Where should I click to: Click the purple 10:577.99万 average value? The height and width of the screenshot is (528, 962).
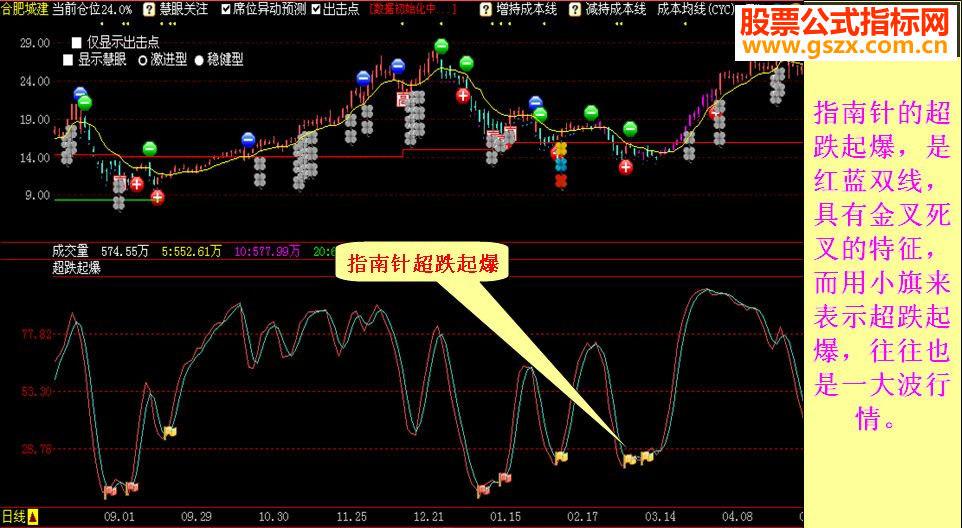point(267,251)
